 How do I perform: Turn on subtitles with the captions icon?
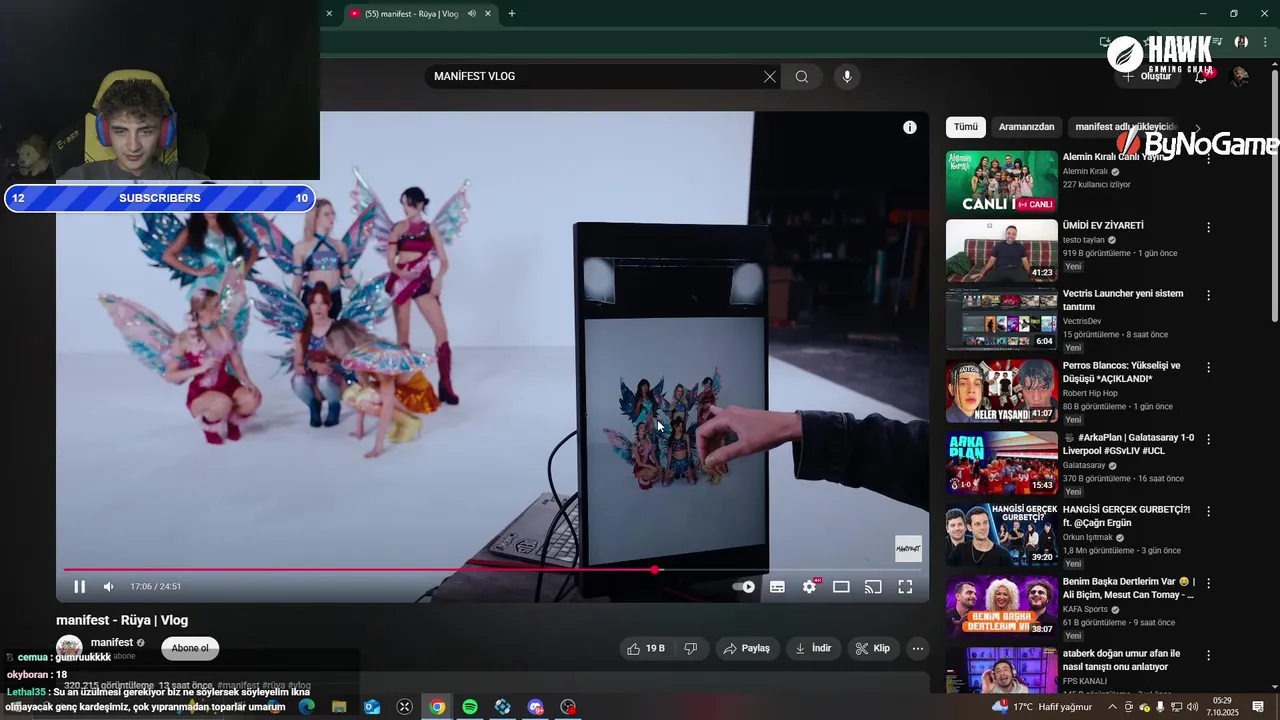coord(777,587)
